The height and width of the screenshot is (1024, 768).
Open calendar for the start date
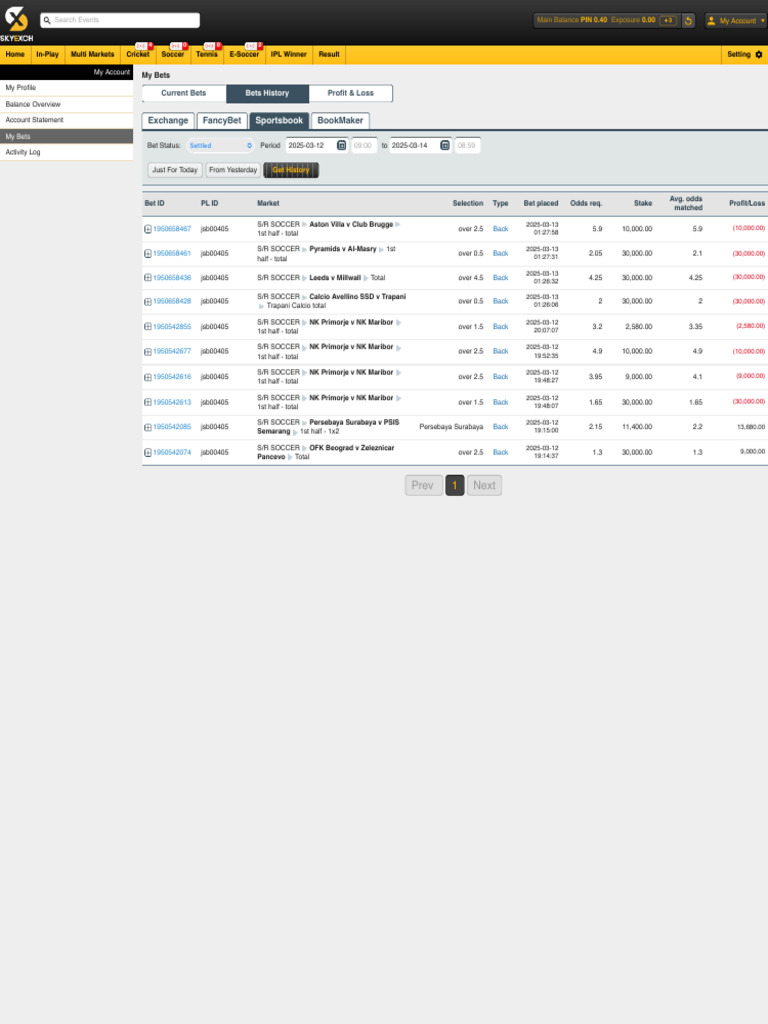click(342, 145)
